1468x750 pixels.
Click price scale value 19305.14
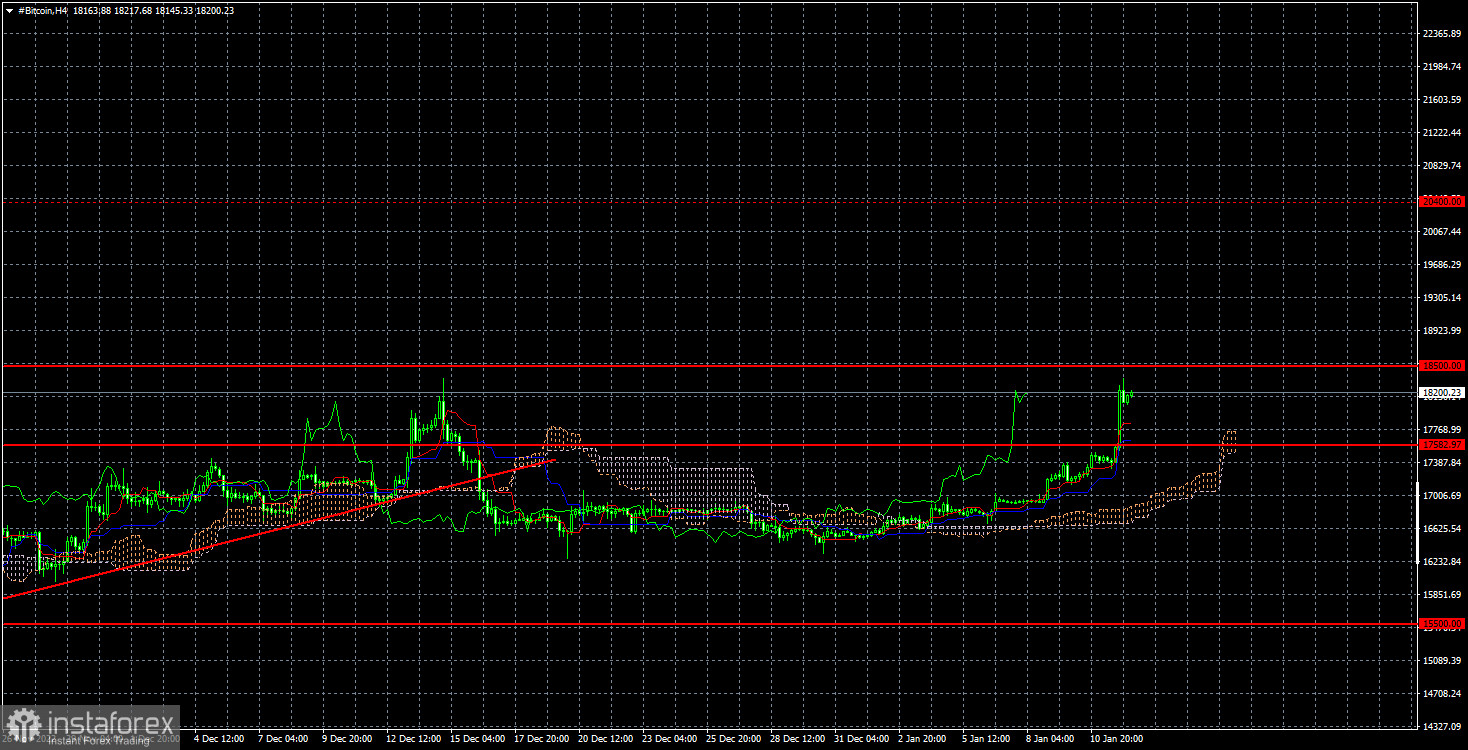tap(1442, 298)
